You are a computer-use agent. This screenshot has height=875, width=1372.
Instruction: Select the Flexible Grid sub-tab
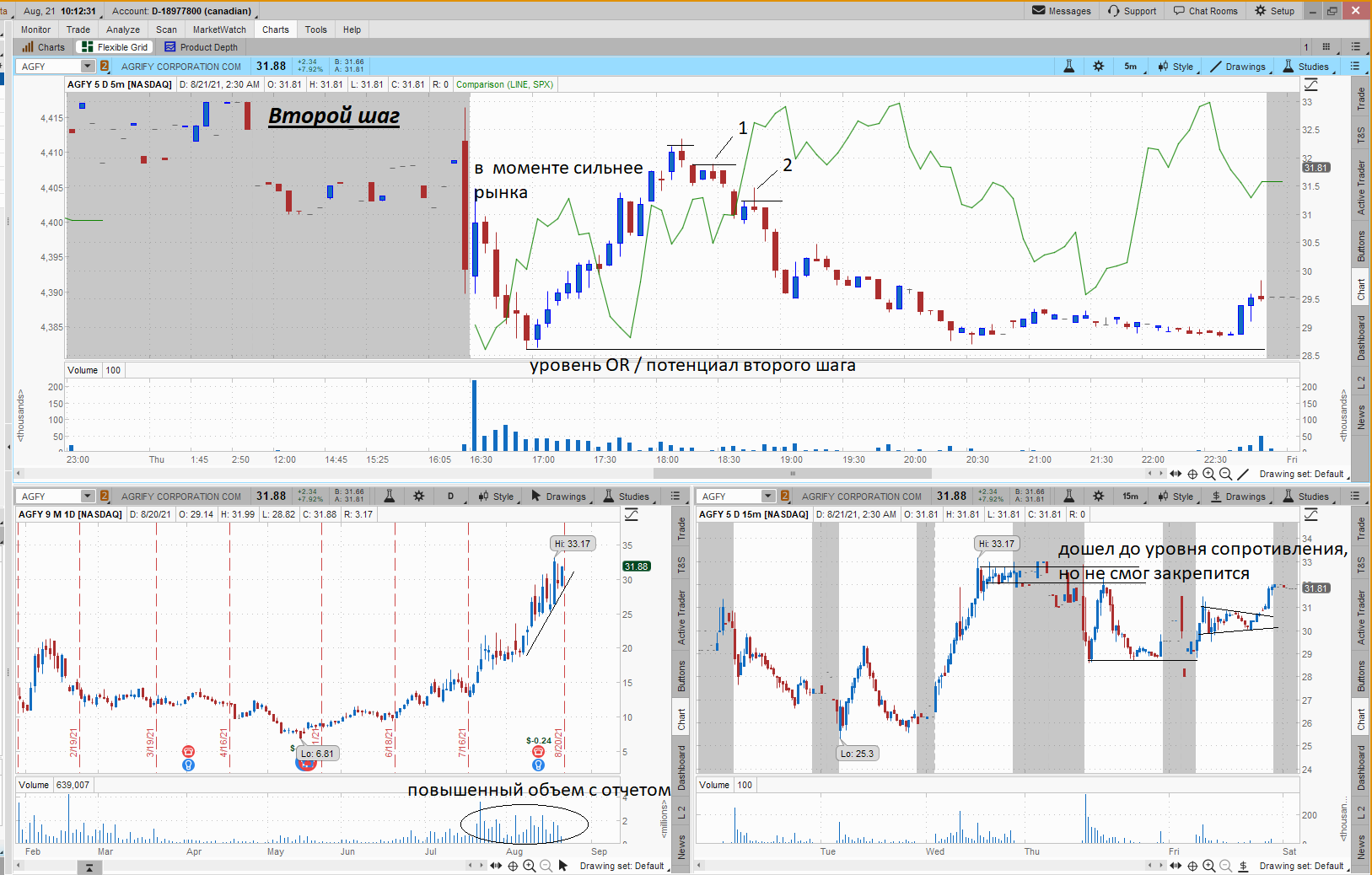115,47
